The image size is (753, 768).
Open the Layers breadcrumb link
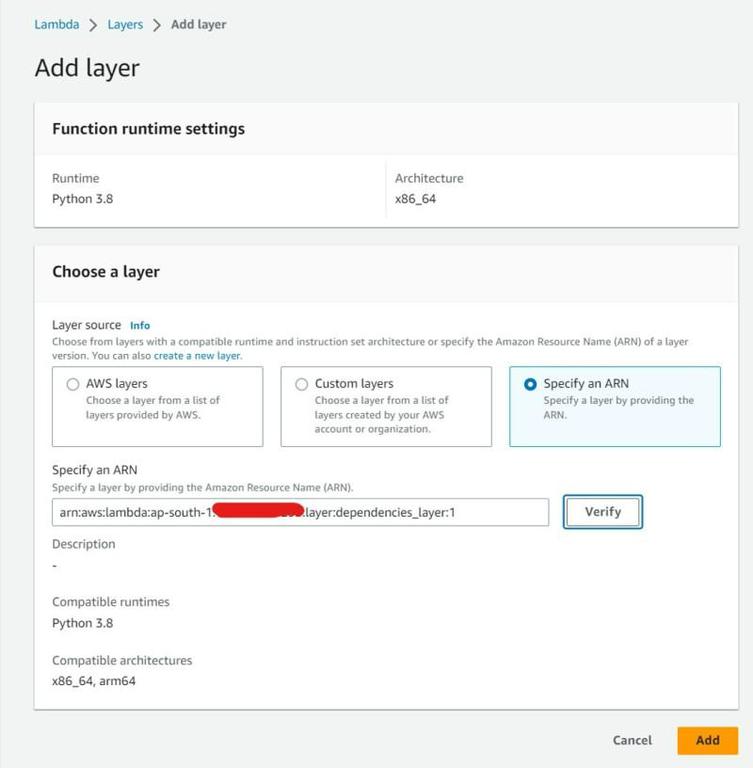click(125, 24)
